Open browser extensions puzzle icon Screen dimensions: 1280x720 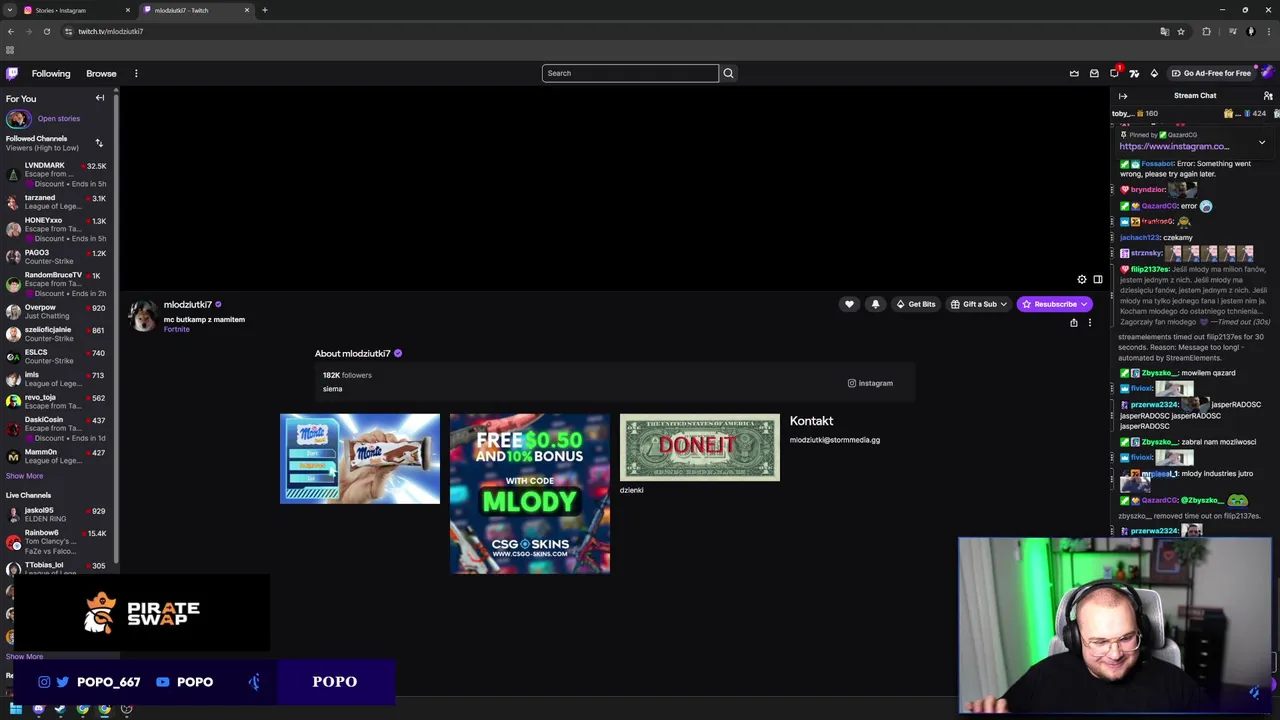[x=1206, y=31]
